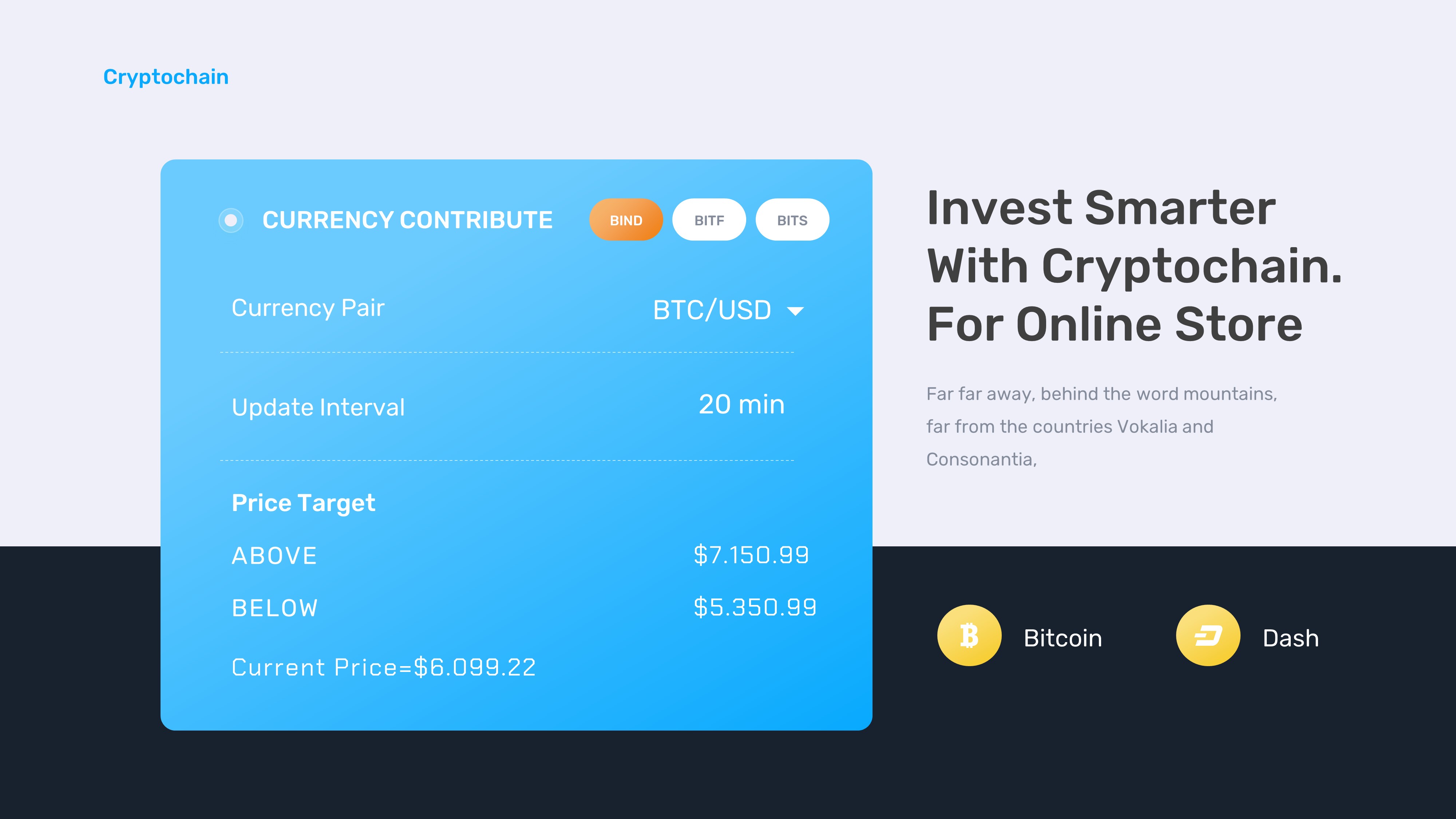1456x819 pixels.
Task: Click the Price Target heading
Action: (x=303, y=503)
